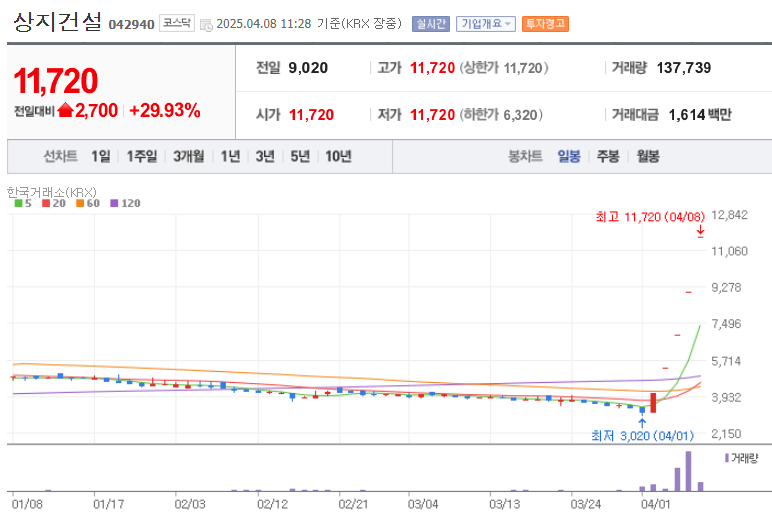772x526 pixels.
Task: Select the 3년 line chart period
Action: point(265,157)
